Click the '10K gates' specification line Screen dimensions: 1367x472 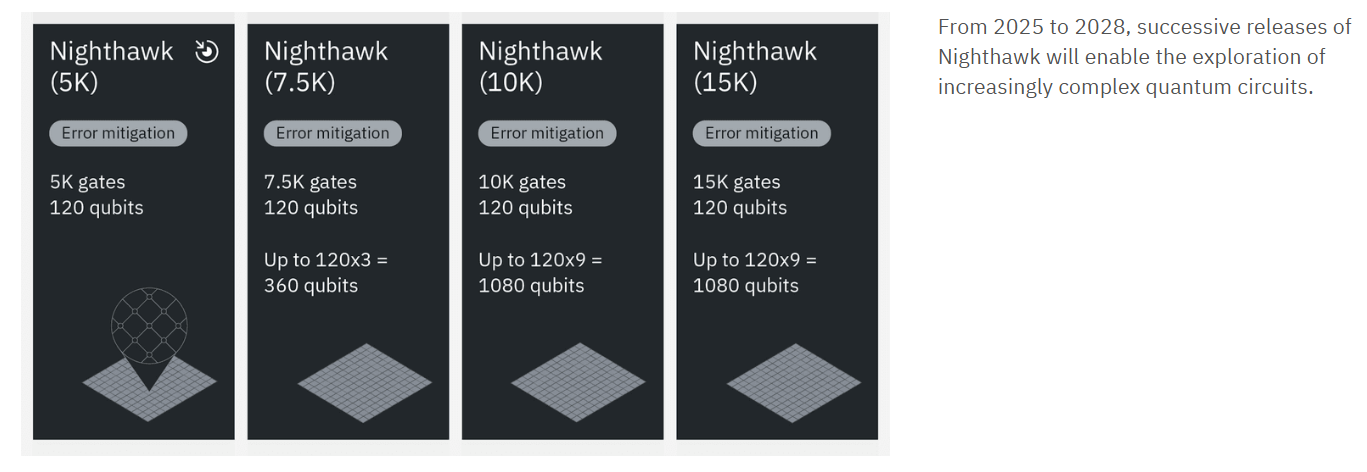[x=522, y=182]
